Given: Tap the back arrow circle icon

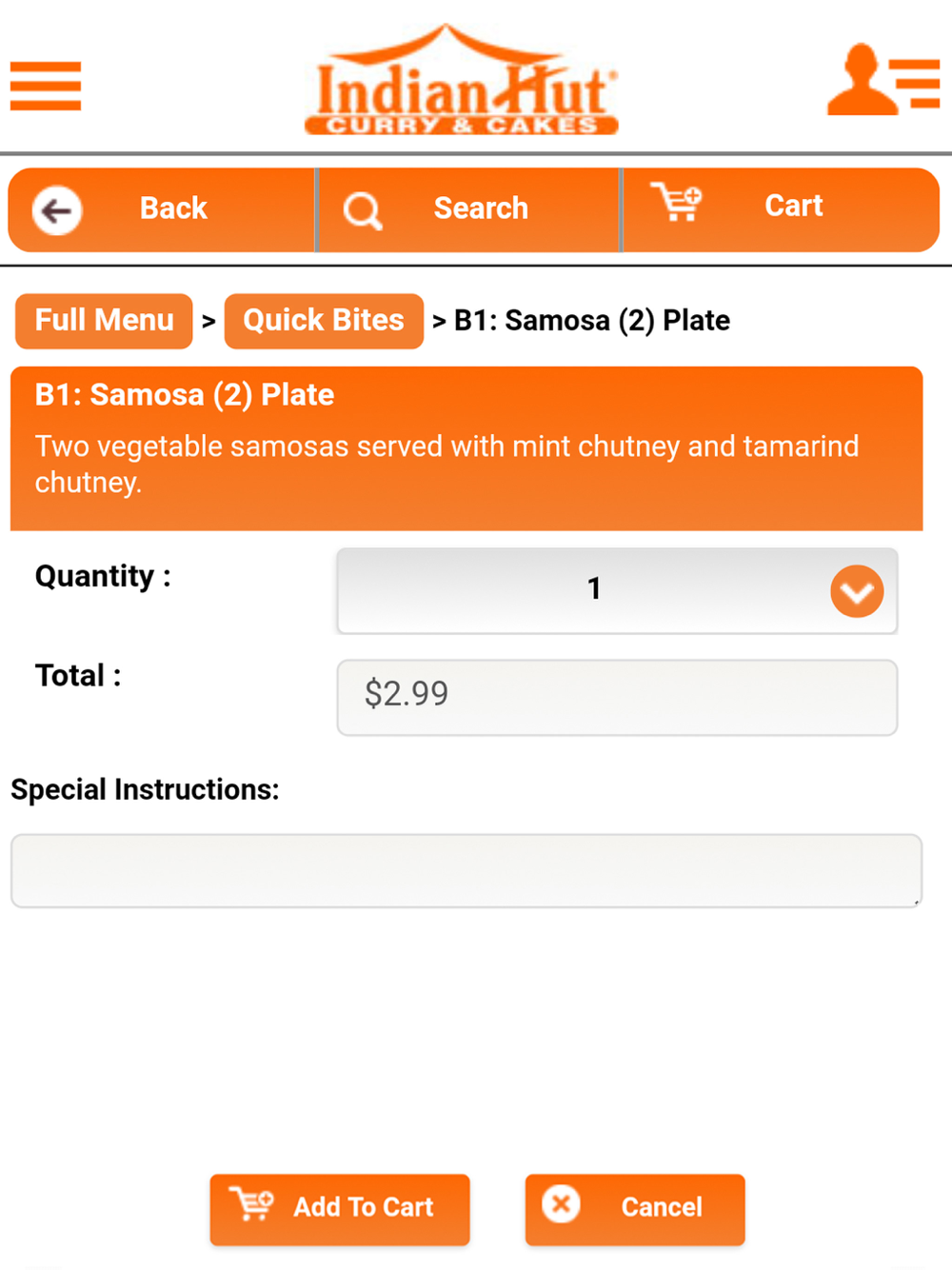Looking at the screenshot, I should (x=57, y=210).
